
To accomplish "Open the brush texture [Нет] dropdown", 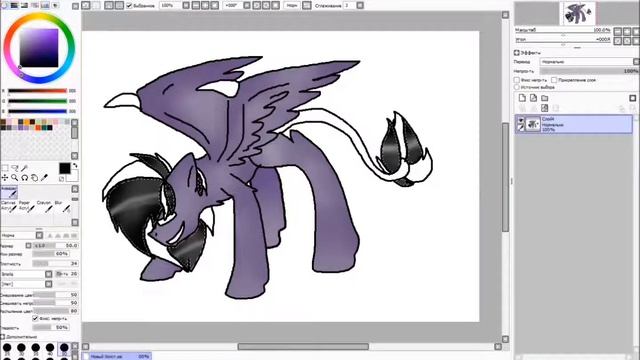I will (27, 284).
